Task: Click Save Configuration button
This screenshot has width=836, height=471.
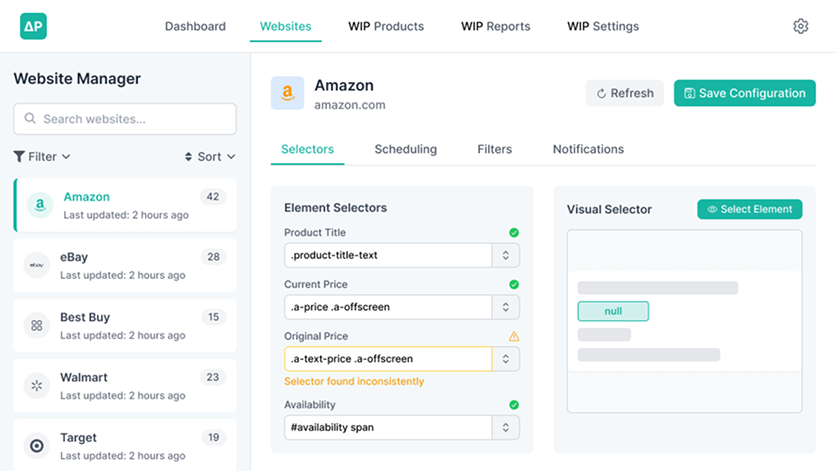Action: tap(744, 93)
